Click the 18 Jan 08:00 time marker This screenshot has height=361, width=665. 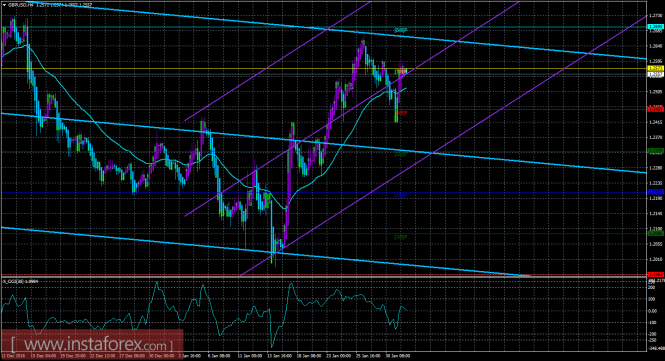point(309,356)
